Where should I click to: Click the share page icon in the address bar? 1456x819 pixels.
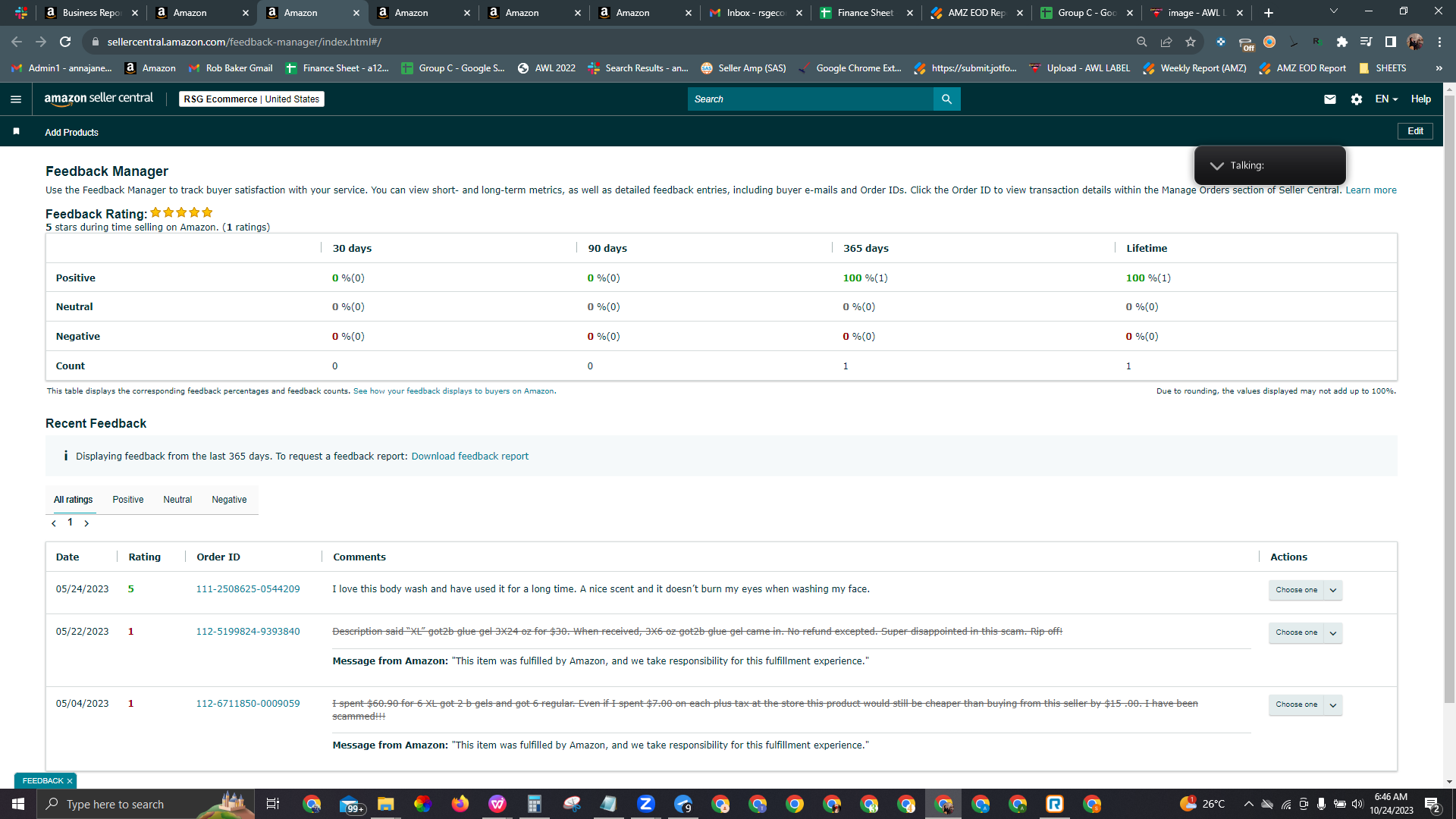point(1166,42)
